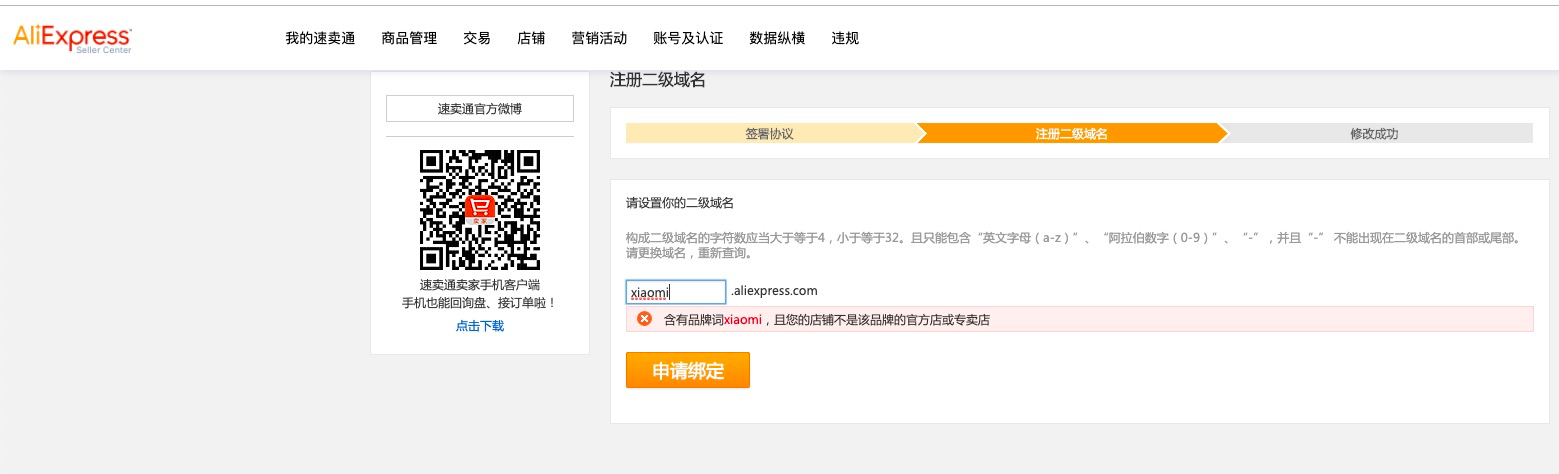This screenshot has height=474, width=1559.
Task: Open the 违规 menu
Action: (845, 38)
